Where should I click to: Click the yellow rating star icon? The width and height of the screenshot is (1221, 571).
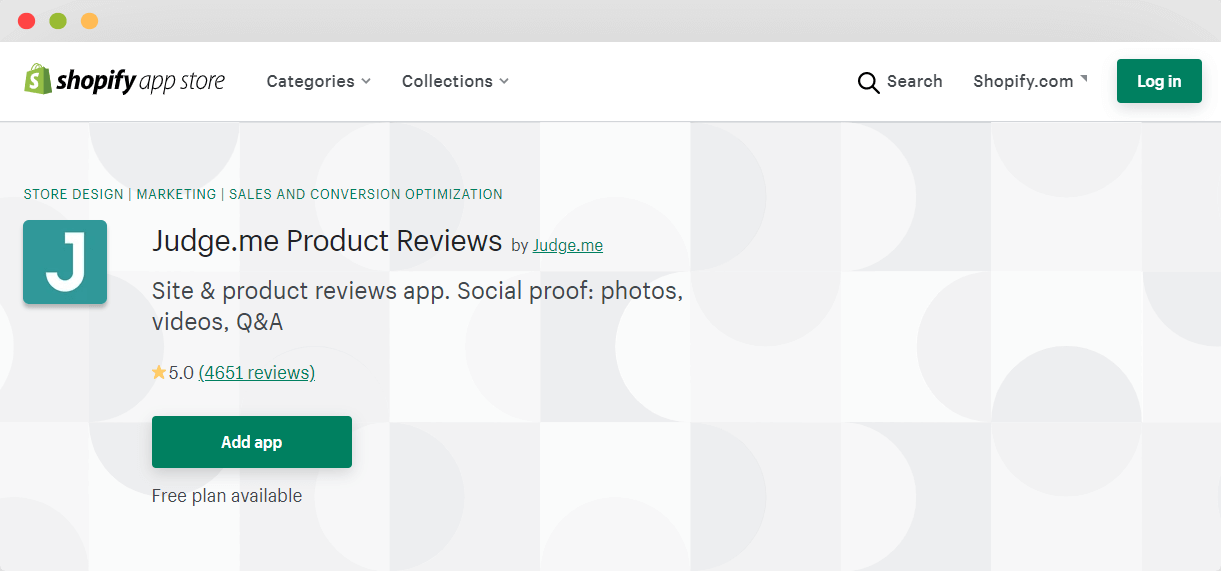(x=159, y=373)
